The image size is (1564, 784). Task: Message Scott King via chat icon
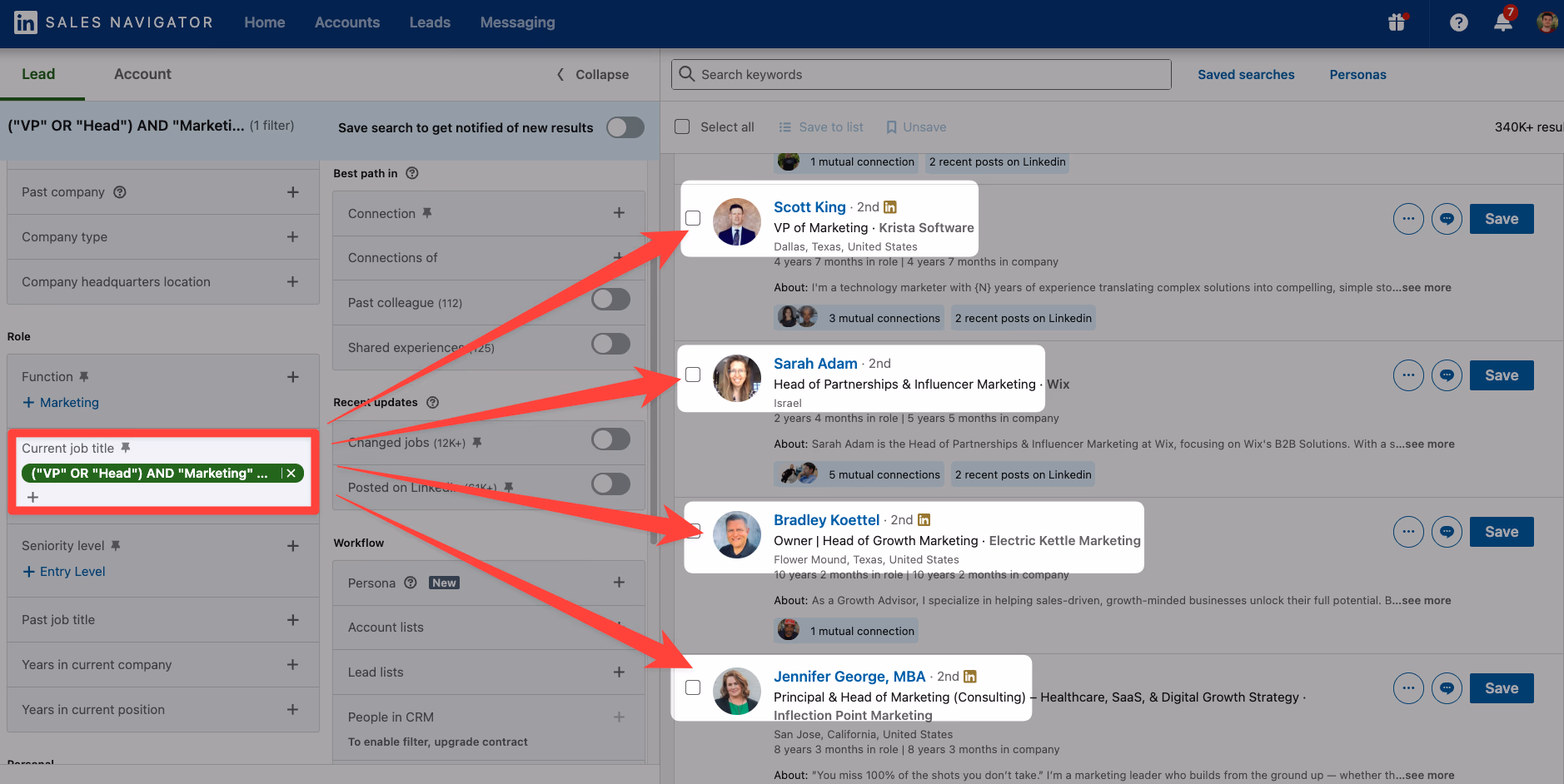(x=1447, y=219)
